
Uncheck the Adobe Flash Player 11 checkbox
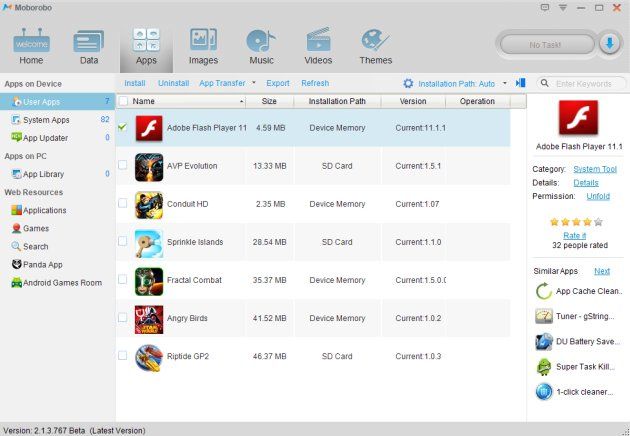click(123, 127)
